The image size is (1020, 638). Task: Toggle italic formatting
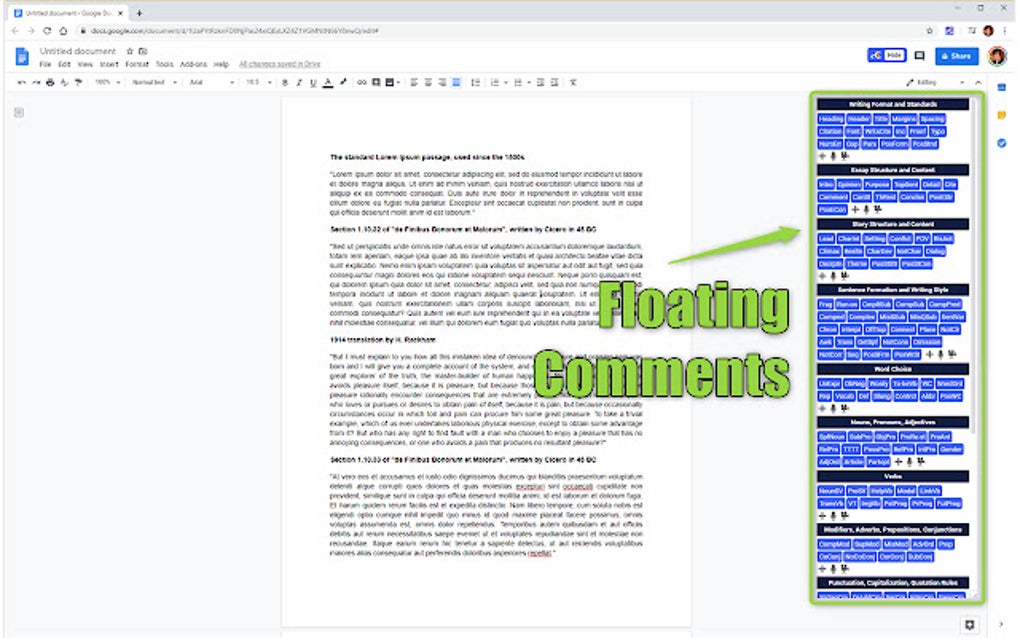(x=299, y=82)
